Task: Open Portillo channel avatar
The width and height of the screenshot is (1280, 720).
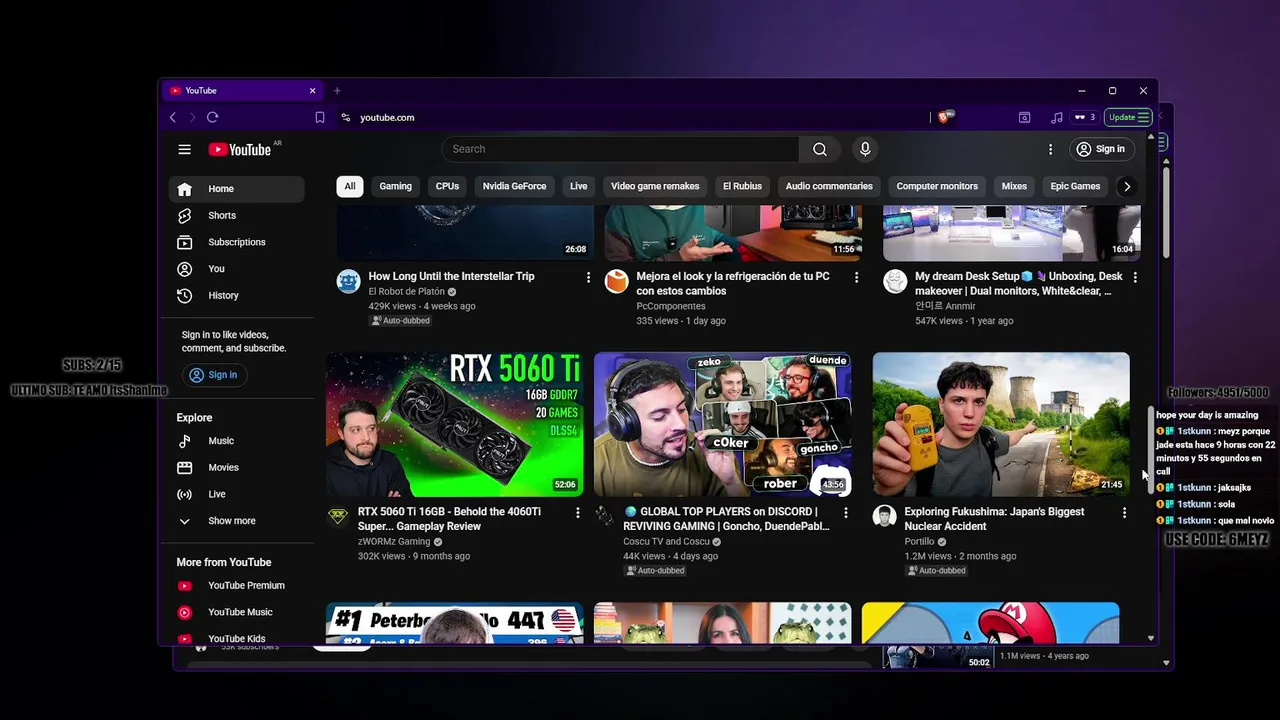Action: tap(884, 516)
